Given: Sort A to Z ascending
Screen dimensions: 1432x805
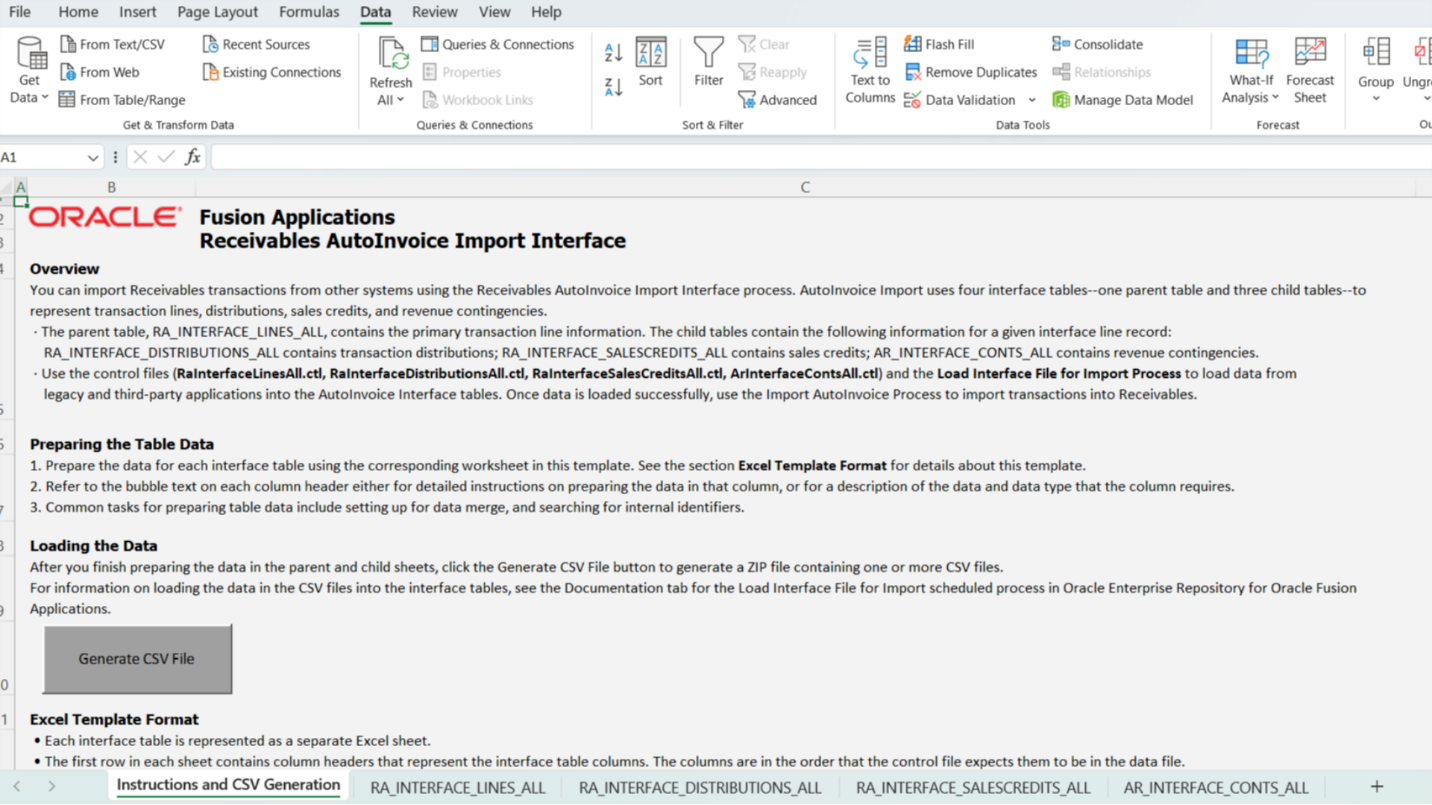Looking at the screenshot, I should [x=614, y=52].
